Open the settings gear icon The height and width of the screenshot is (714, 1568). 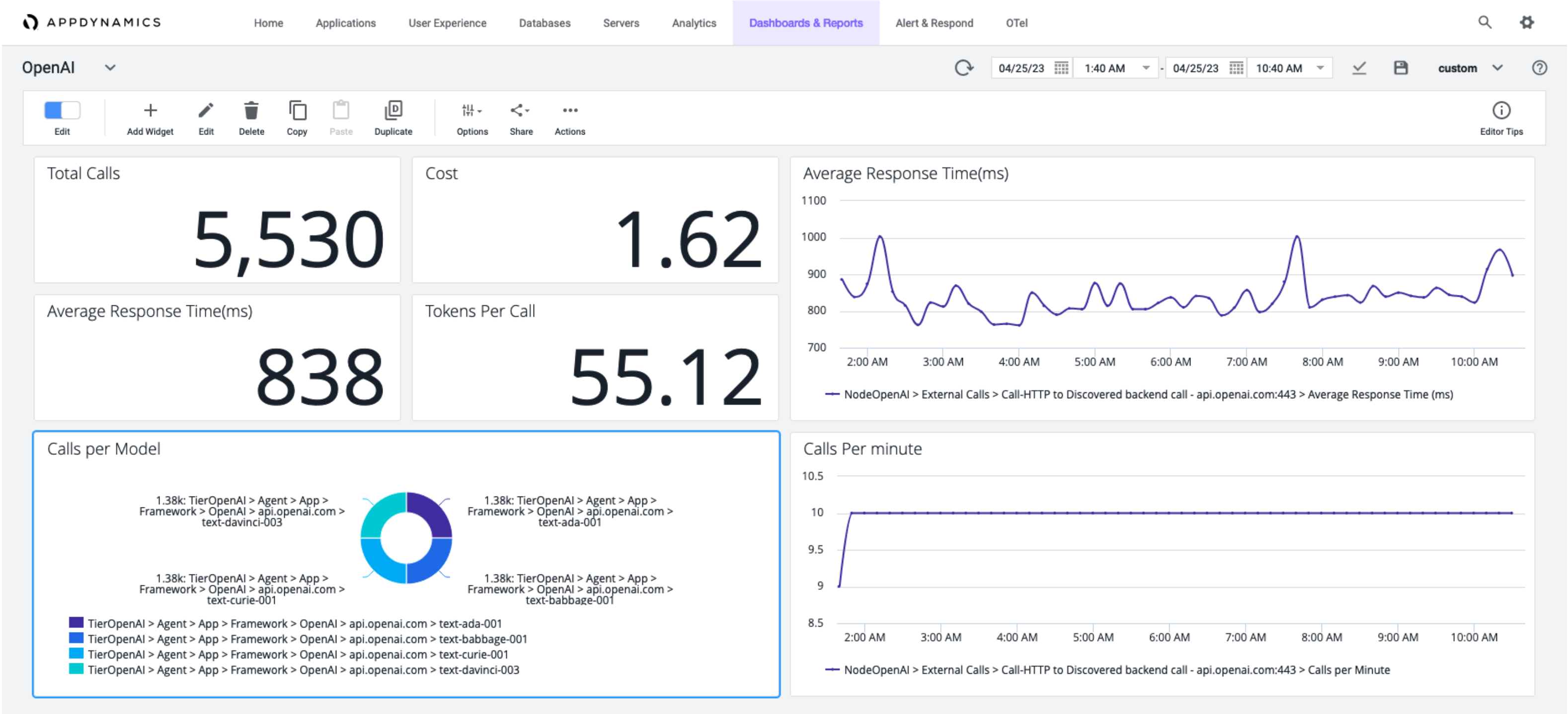[1527, 22]
